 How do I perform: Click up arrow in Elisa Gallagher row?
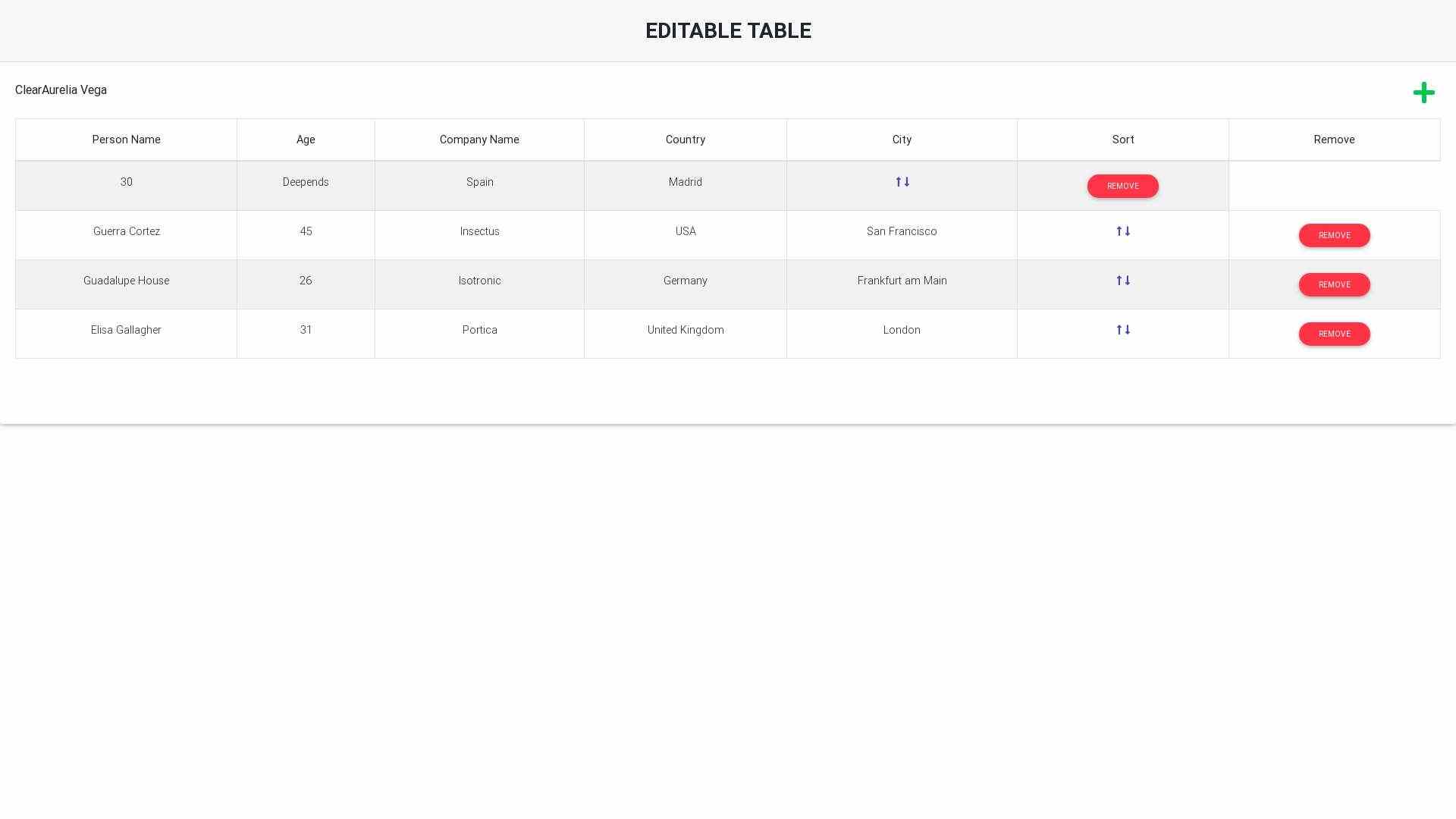click(x=1119, y=330)
